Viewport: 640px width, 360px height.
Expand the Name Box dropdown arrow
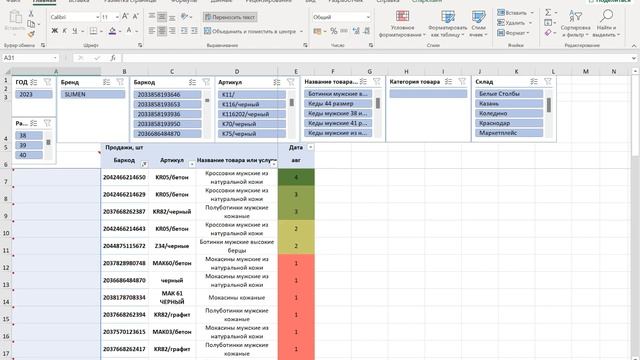click(x=55, y=58)
